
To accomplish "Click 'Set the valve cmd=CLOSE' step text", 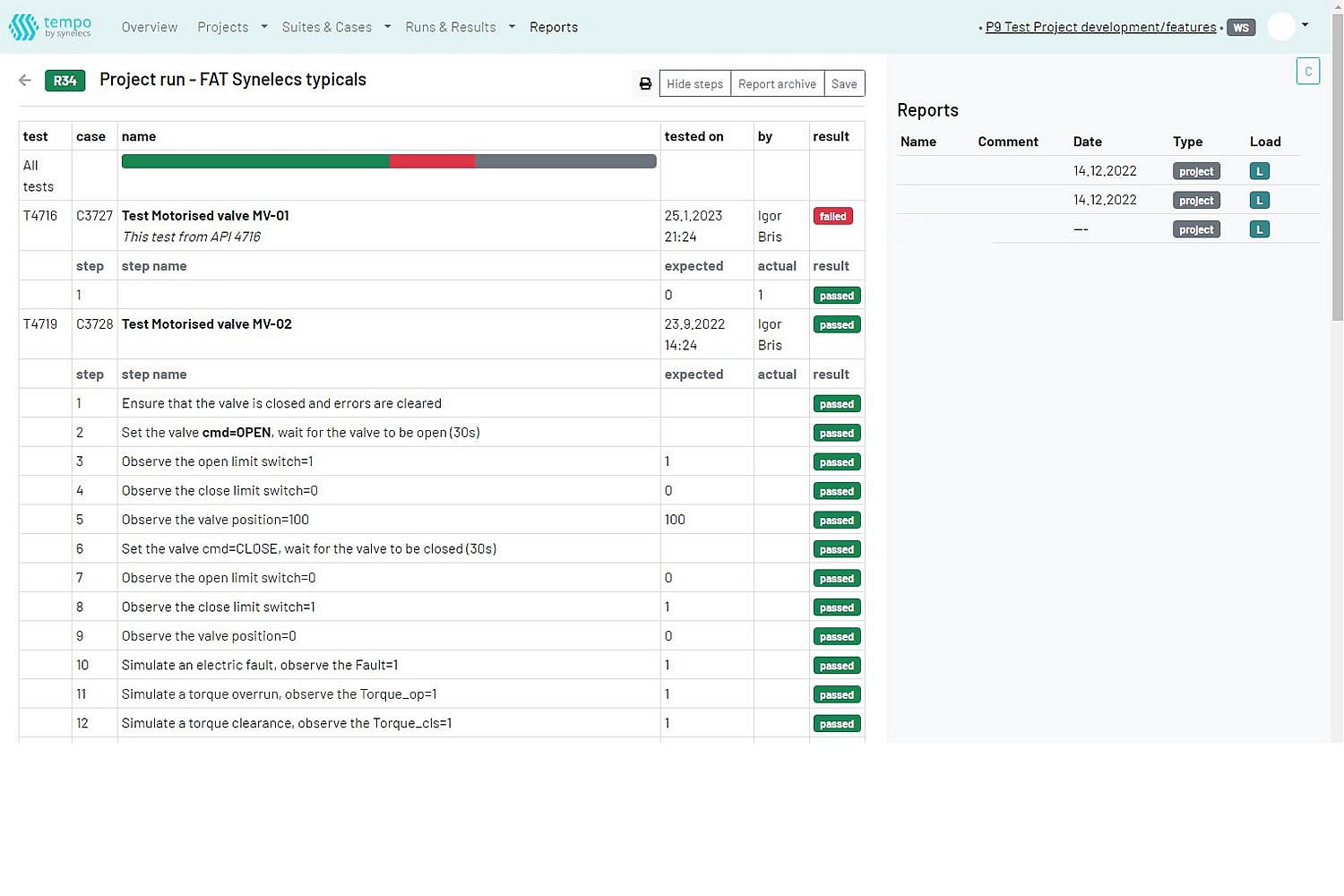I will [309, 549].
